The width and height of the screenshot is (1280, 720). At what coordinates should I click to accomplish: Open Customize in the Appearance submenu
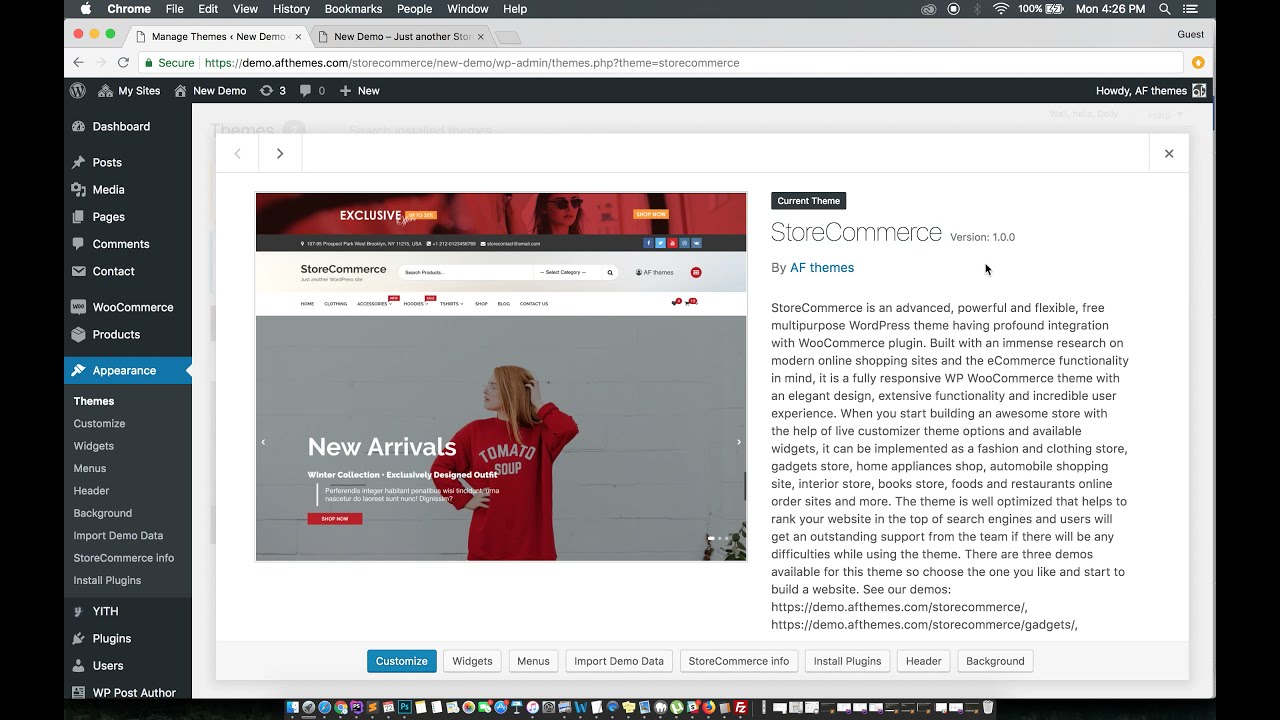coord(99,424)
